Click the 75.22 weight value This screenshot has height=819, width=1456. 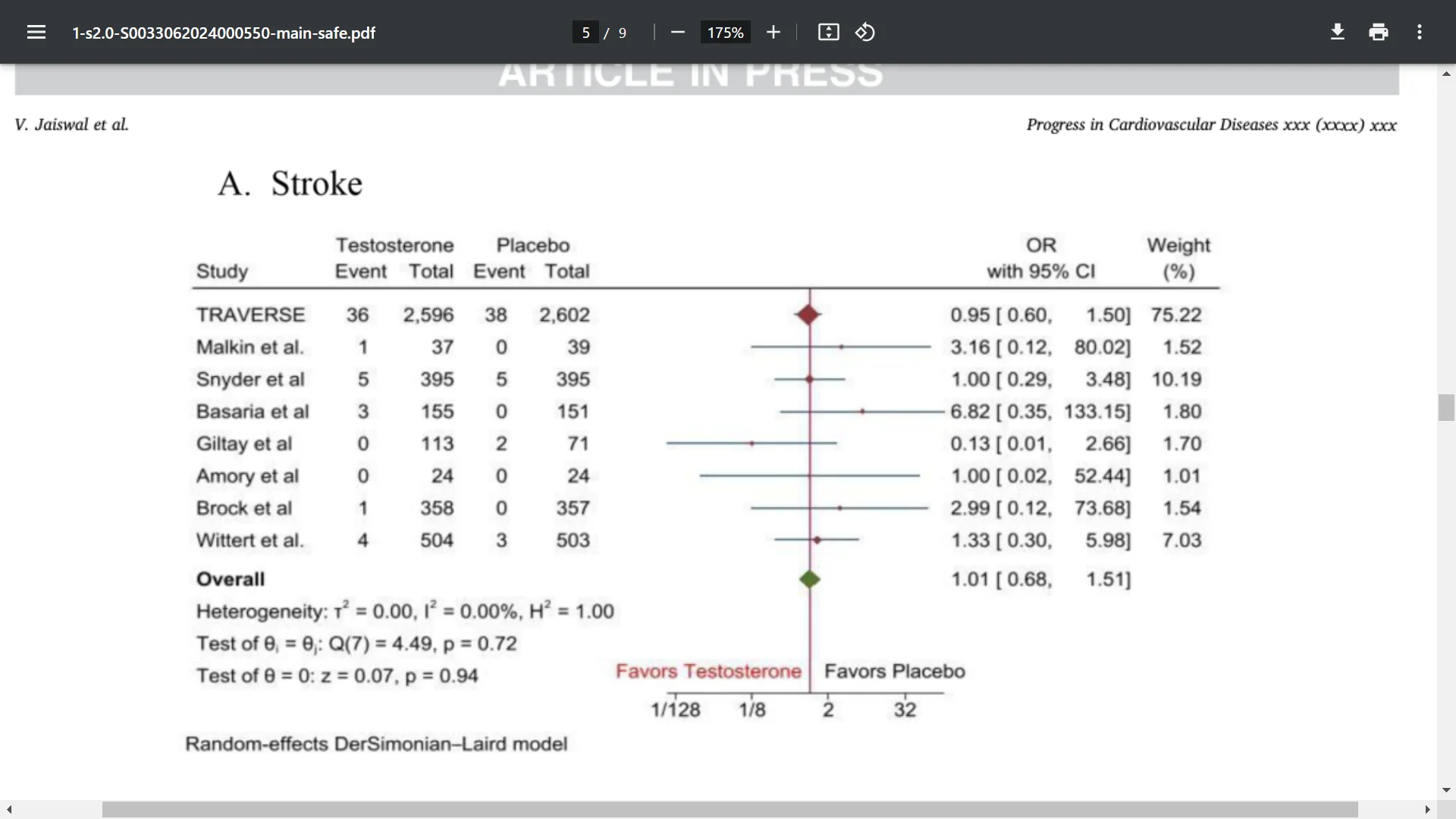click(x=1176, y=315)
